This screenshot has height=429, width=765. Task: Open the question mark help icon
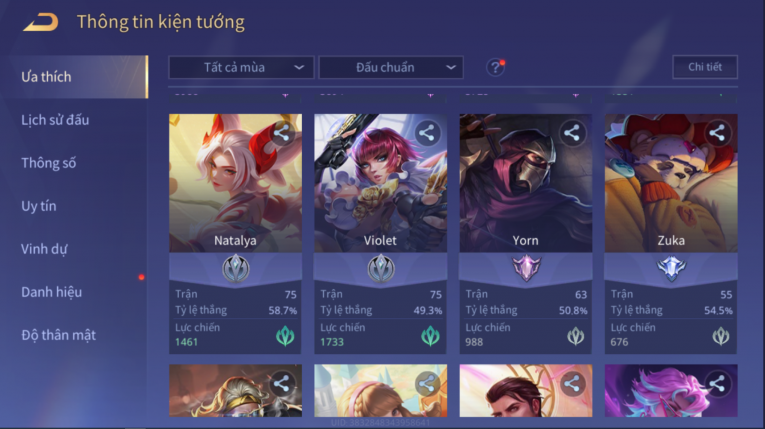point(495,67)
